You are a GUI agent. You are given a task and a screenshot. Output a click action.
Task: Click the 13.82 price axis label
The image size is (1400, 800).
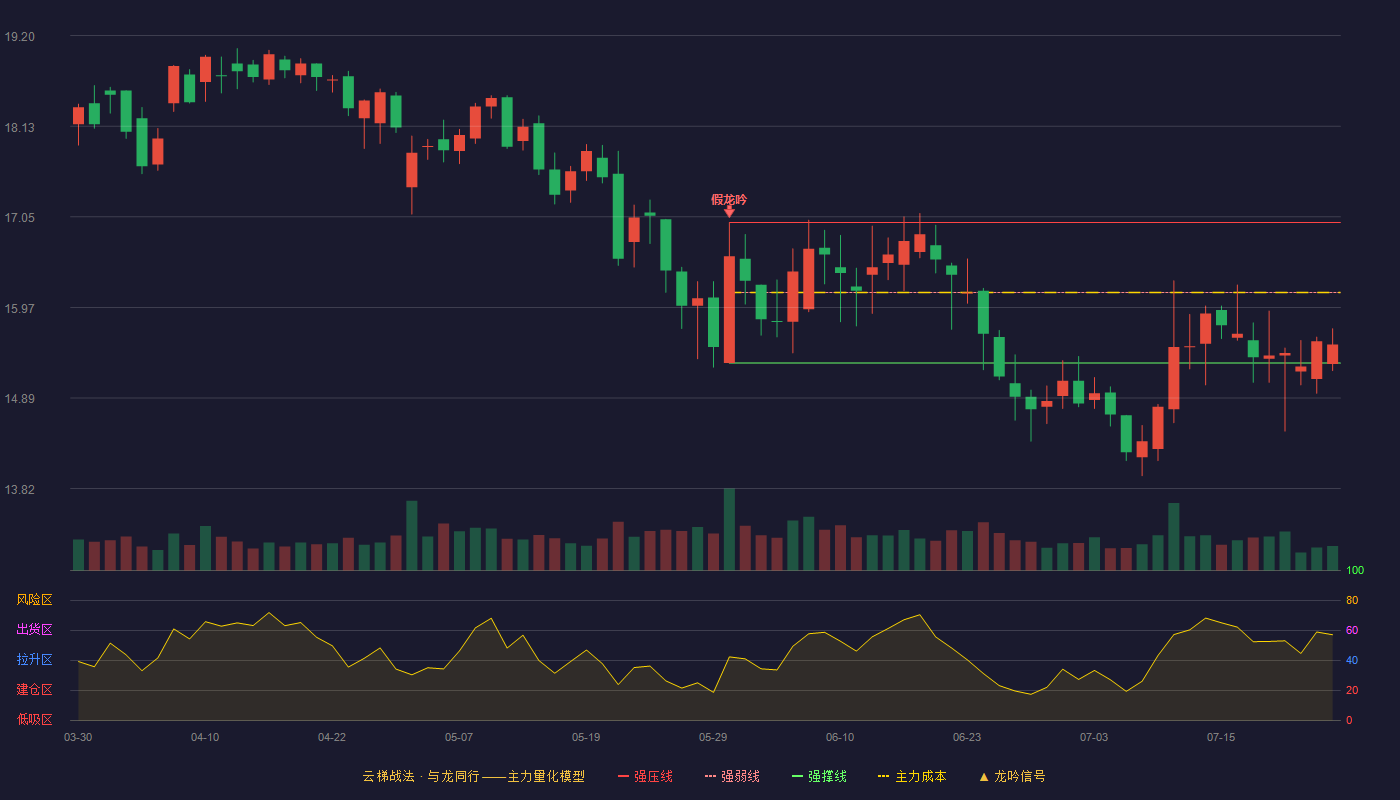[19, 490]
